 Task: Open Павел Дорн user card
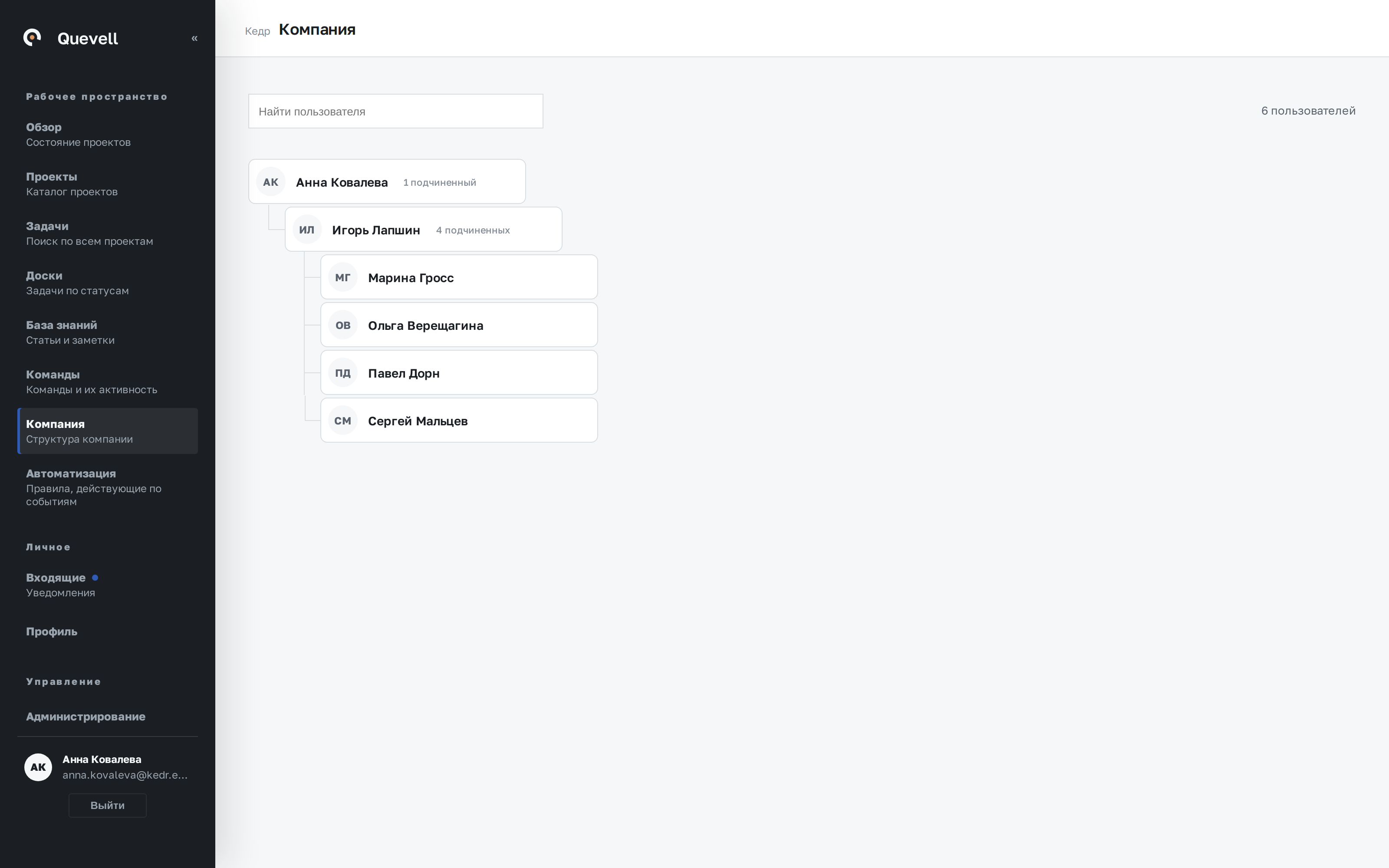pyautogui.click(x=459, y=372)
